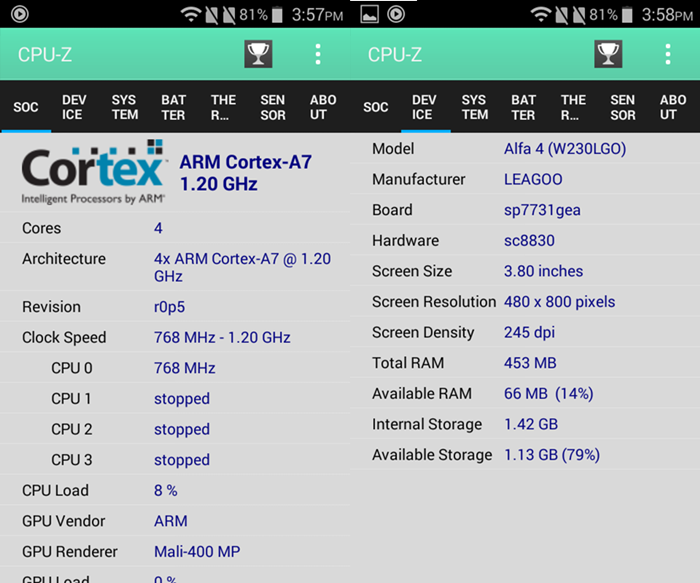Viewport: 700px width, 583px height.
Task: Tap the Manufacturer label
Action: tap(419, 179)
